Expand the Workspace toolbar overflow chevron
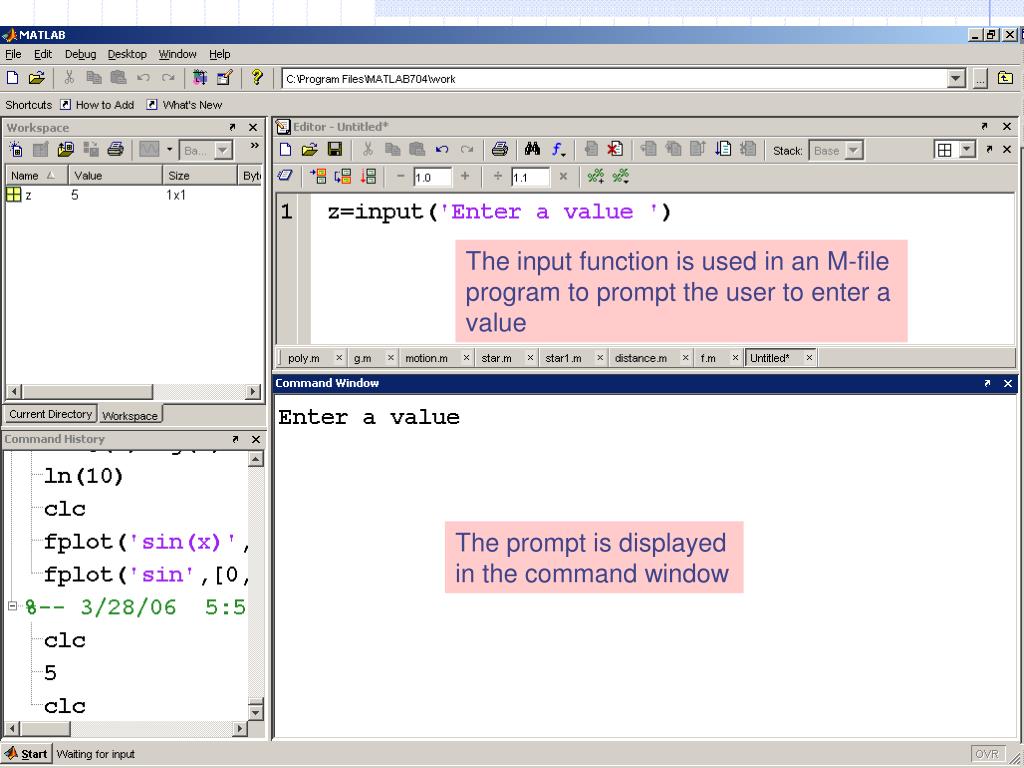This screenshot has height=768, width=1024. pos(254,146)
